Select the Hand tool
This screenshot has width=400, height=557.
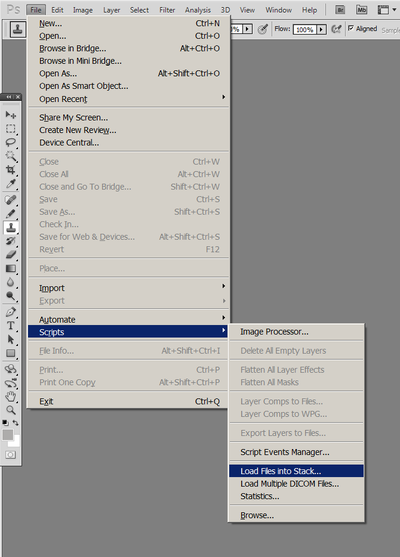tap(11, 396)
